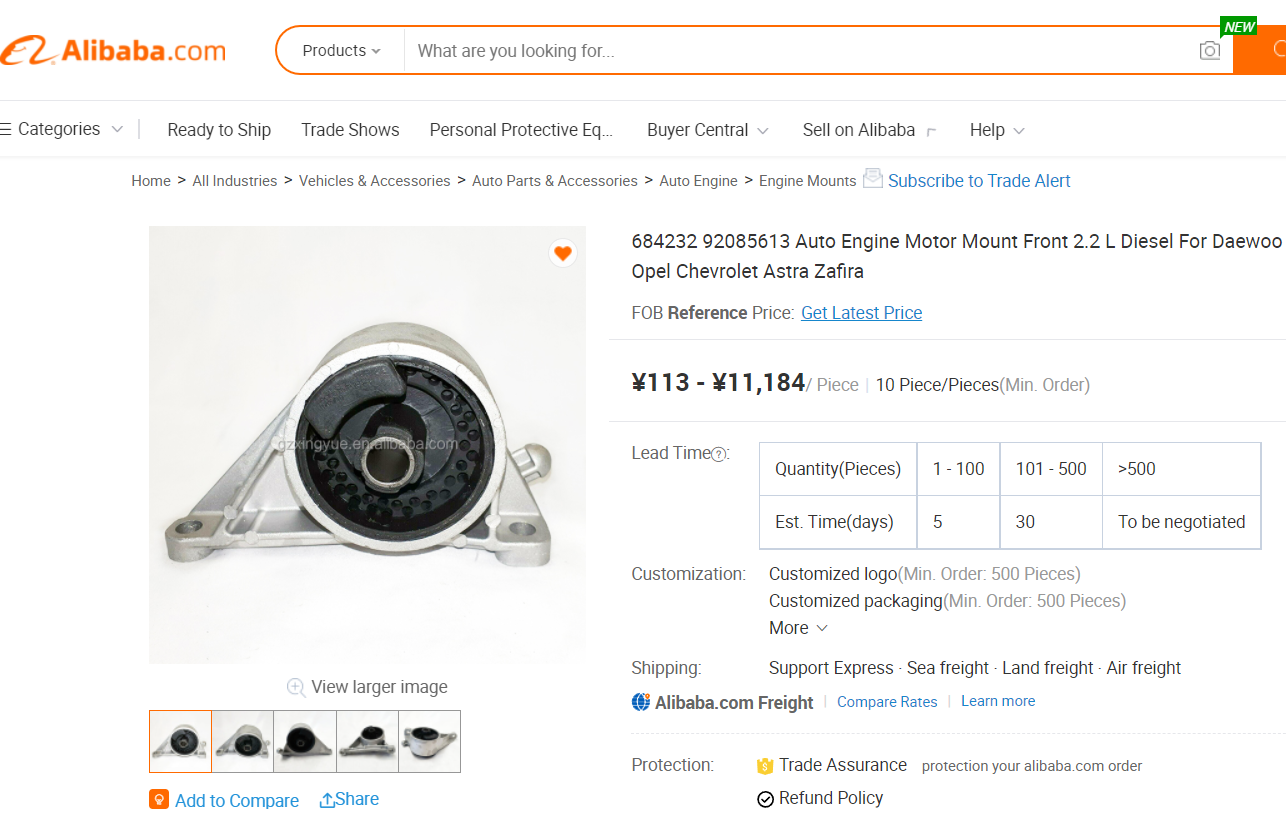The width and height of the screenshot is (1286, 815).
Task: Click the Share arrow icon
Action: [x=327, y=800]
